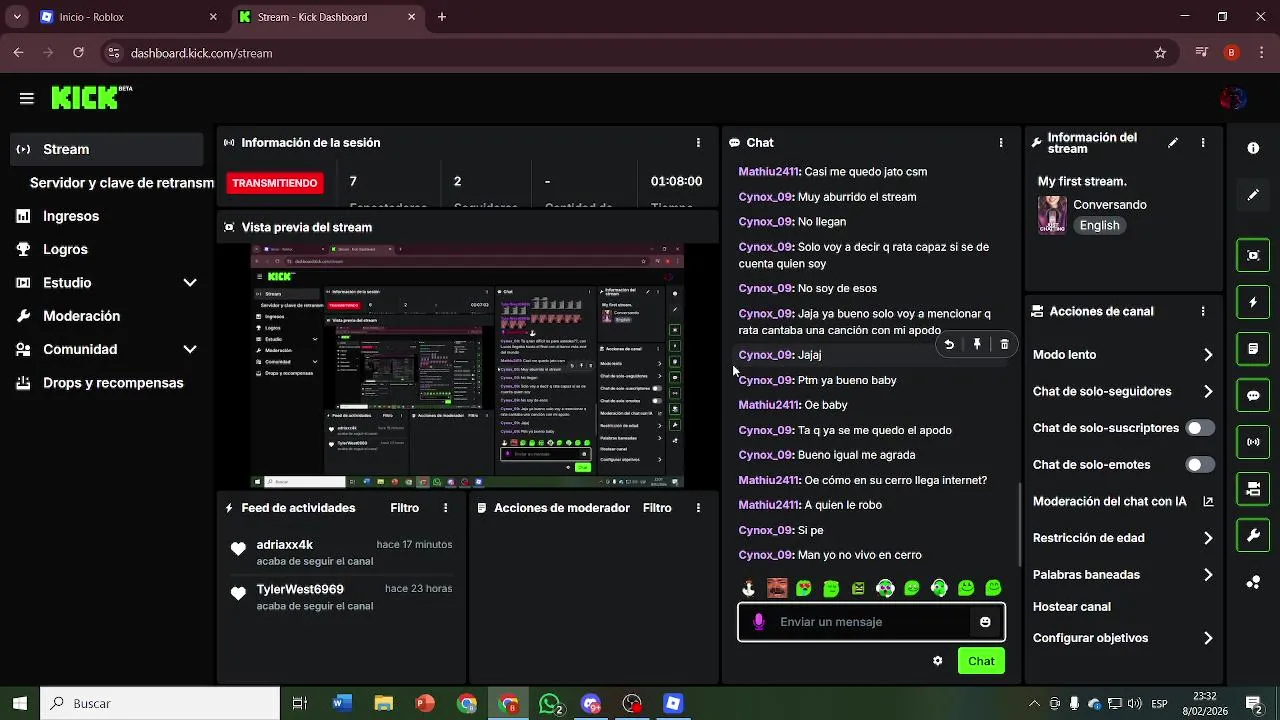The width and height of the screenshot is (1280, 720).
Task: Toggle the moderator actions note icon in the right toolbar
Action: 1253,349
